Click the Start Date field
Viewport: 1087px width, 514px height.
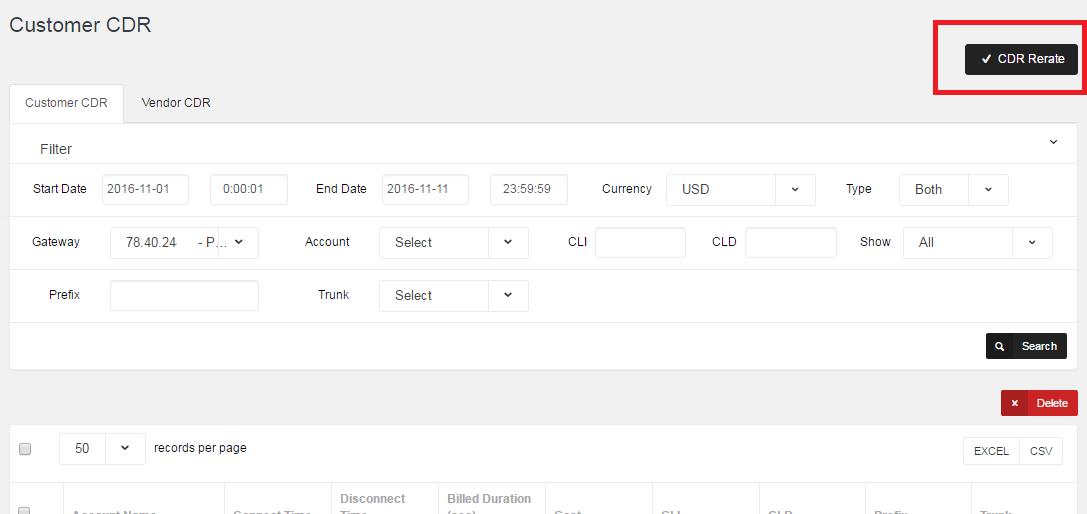tap(145, 189)
